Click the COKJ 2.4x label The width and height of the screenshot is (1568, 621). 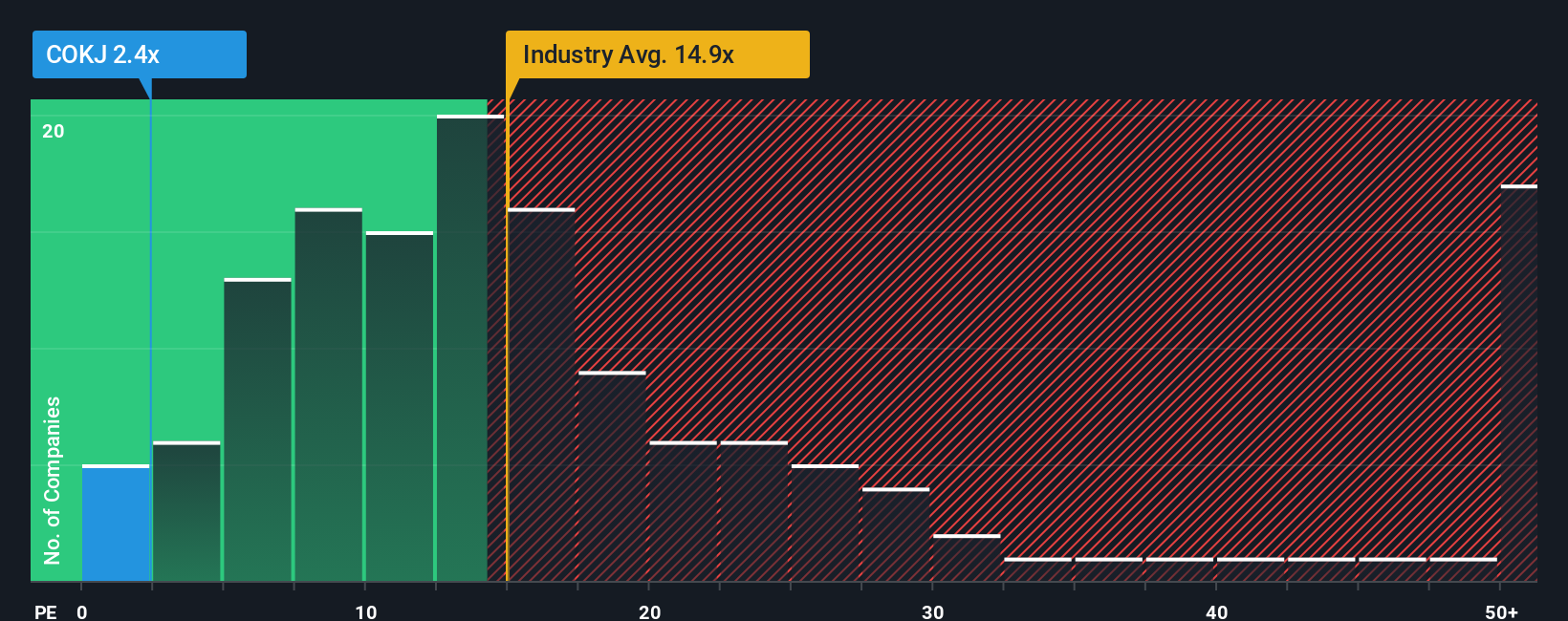coord(140,54)
